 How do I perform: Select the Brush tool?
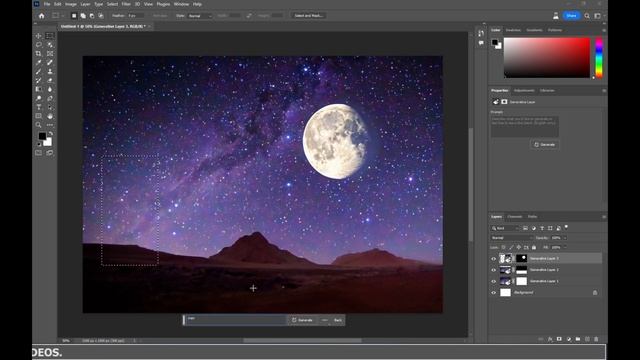point(38,72)
